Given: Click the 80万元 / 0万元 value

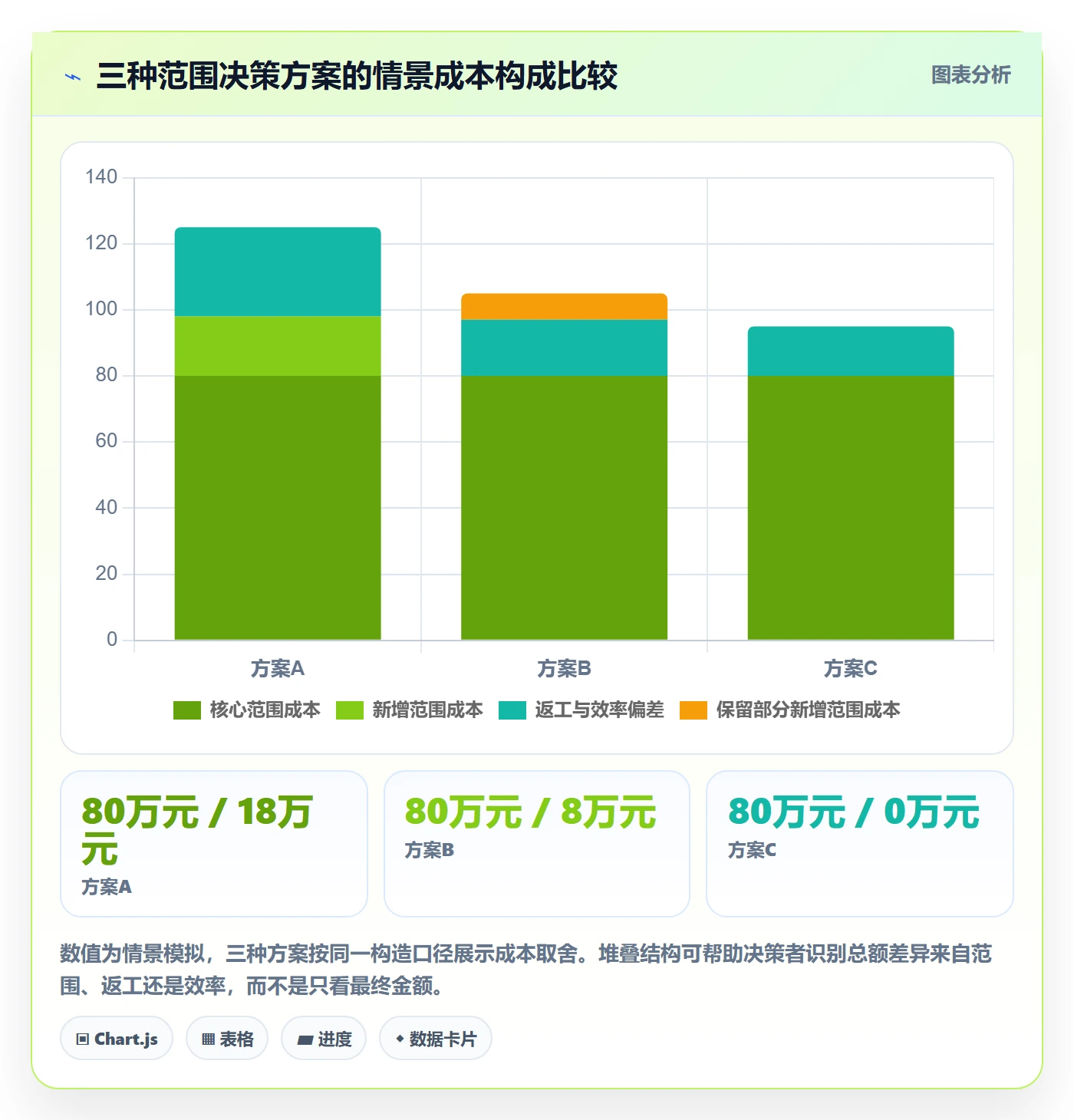Looking at the screenshot, I should pos(854,812).
